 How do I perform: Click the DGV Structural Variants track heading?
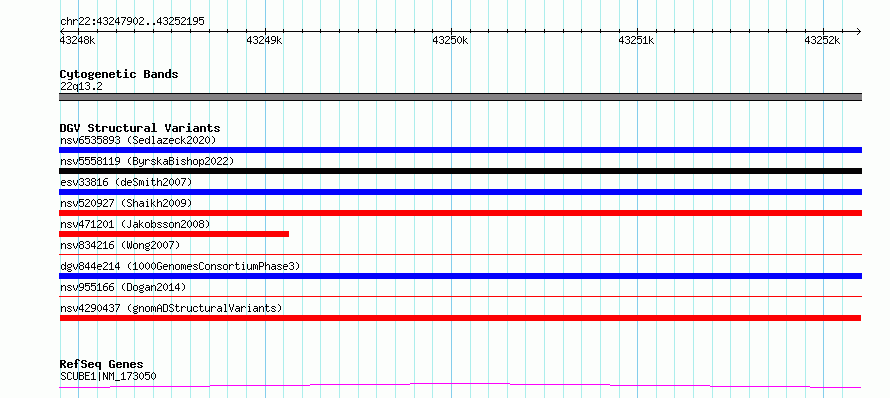140,128
